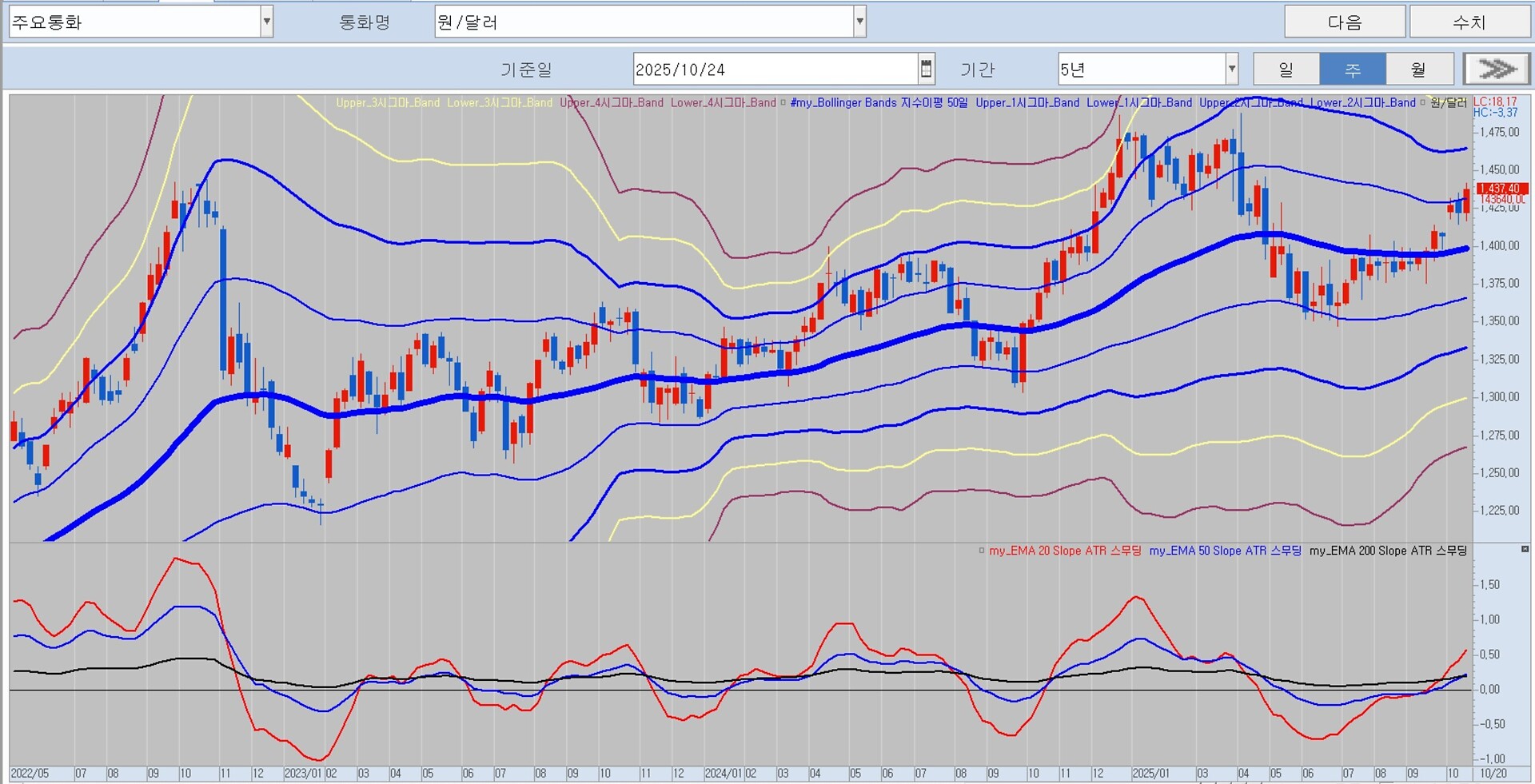1535x784 pixels.
Task: Select the weekly (주) chart interval
Action: tap(1352, 69)
